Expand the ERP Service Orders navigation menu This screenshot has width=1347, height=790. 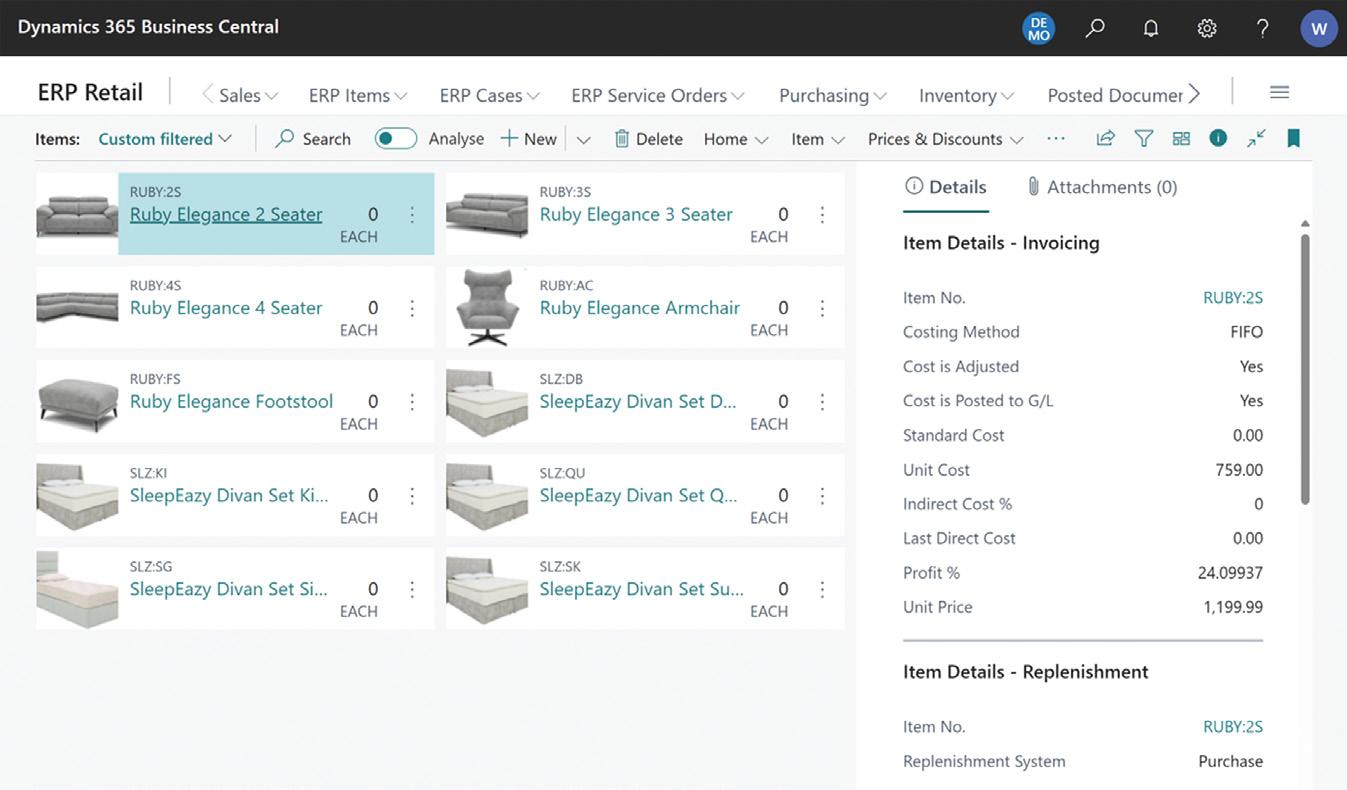658,95
